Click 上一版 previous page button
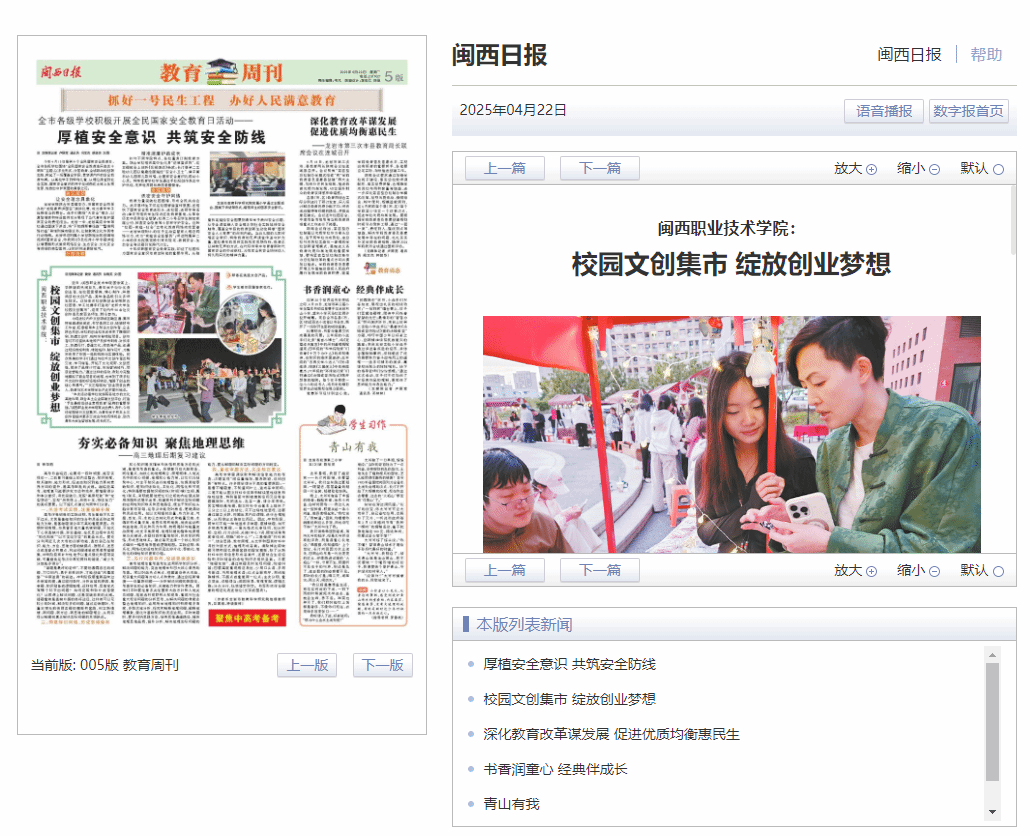1030x836 pixels. point(307,666)
